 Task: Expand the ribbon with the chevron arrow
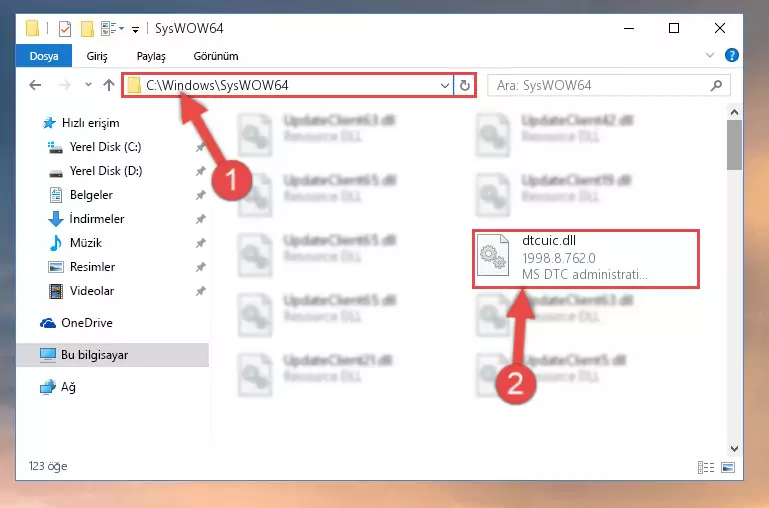click(710, 55)
